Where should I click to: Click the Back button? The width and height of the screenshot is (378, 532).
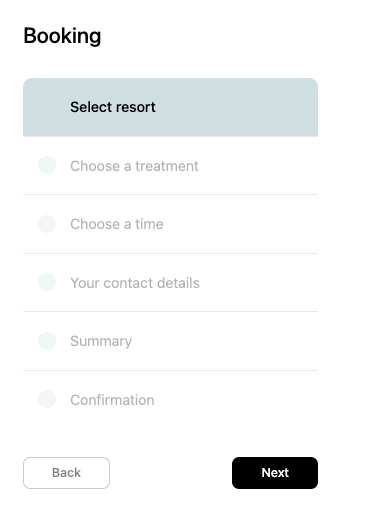point(67,473)
